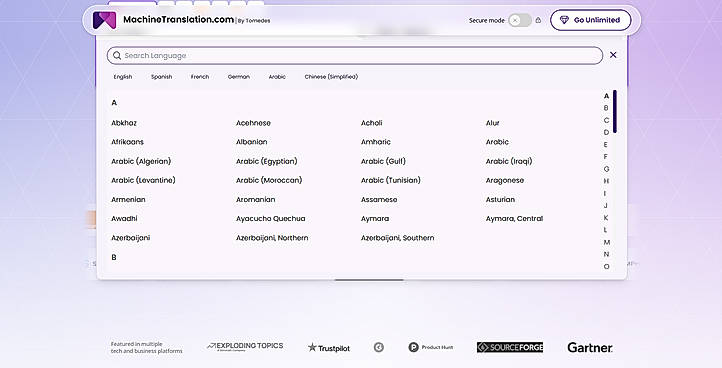Choose Alur from the language list
722x368 pixels.
point(493,123)
